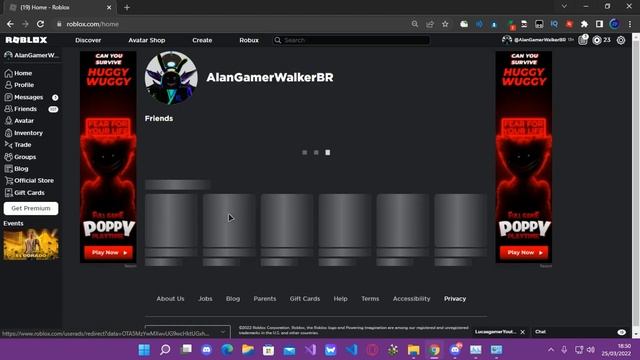Click the Messages icon in the sidebar
Viewport: 640px width, 360px height.
[9, 97]
